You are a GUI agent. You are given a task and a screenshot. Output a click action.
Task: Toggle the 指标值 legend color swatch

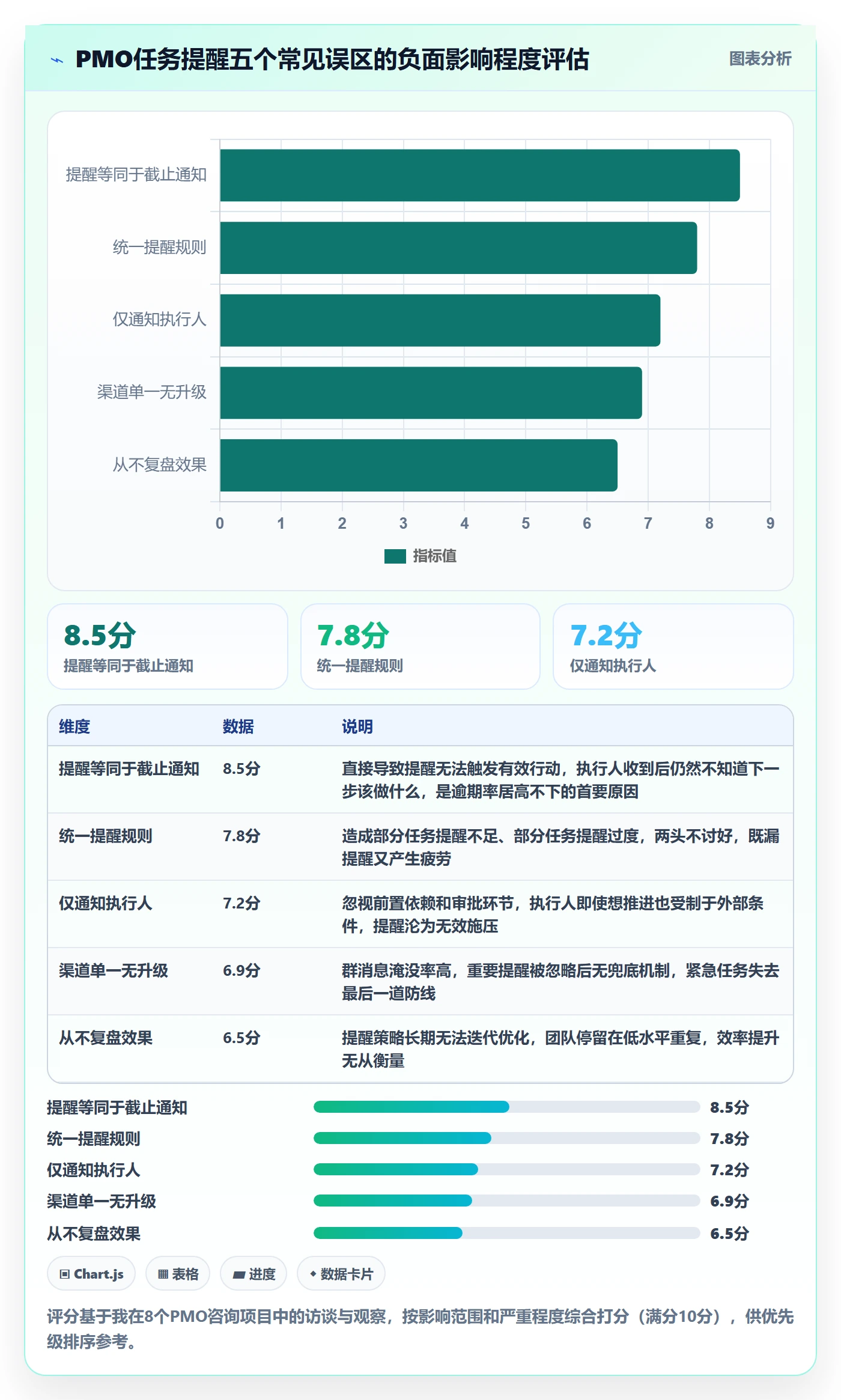point(395,556)
